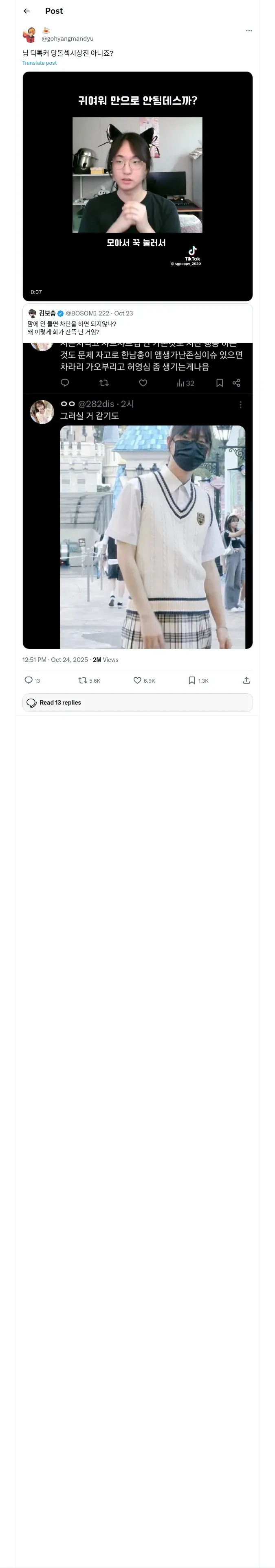
Task: Reply to the post with 13 replies
Action: (29, 680)
